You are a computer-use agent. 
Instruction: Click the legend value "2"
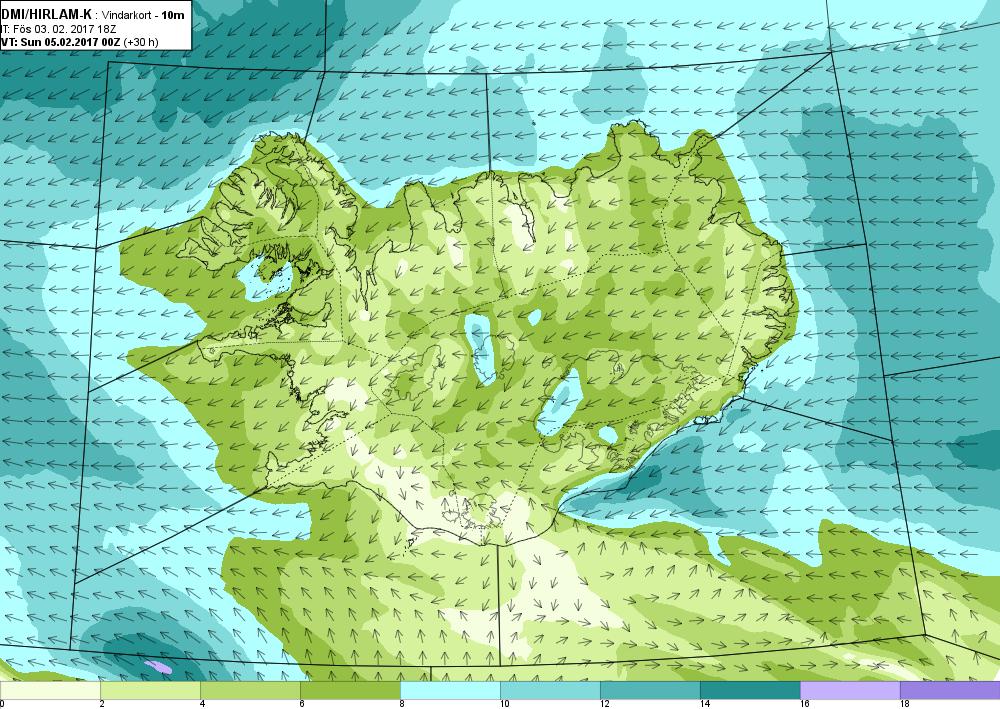coord(102,704)
